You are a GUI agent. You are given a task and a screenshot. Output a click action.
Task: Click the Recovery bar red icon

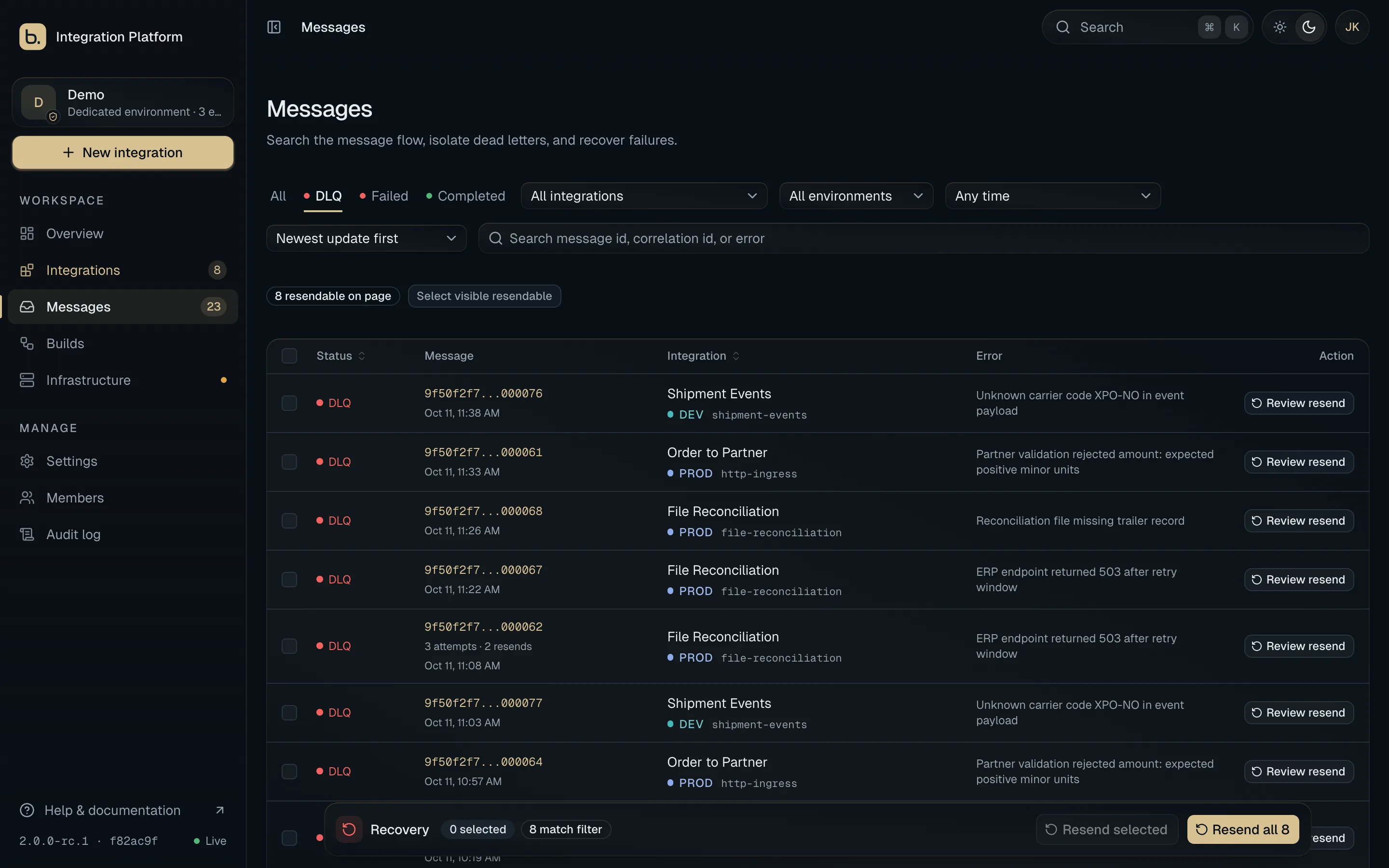click(x=349, y=829)
